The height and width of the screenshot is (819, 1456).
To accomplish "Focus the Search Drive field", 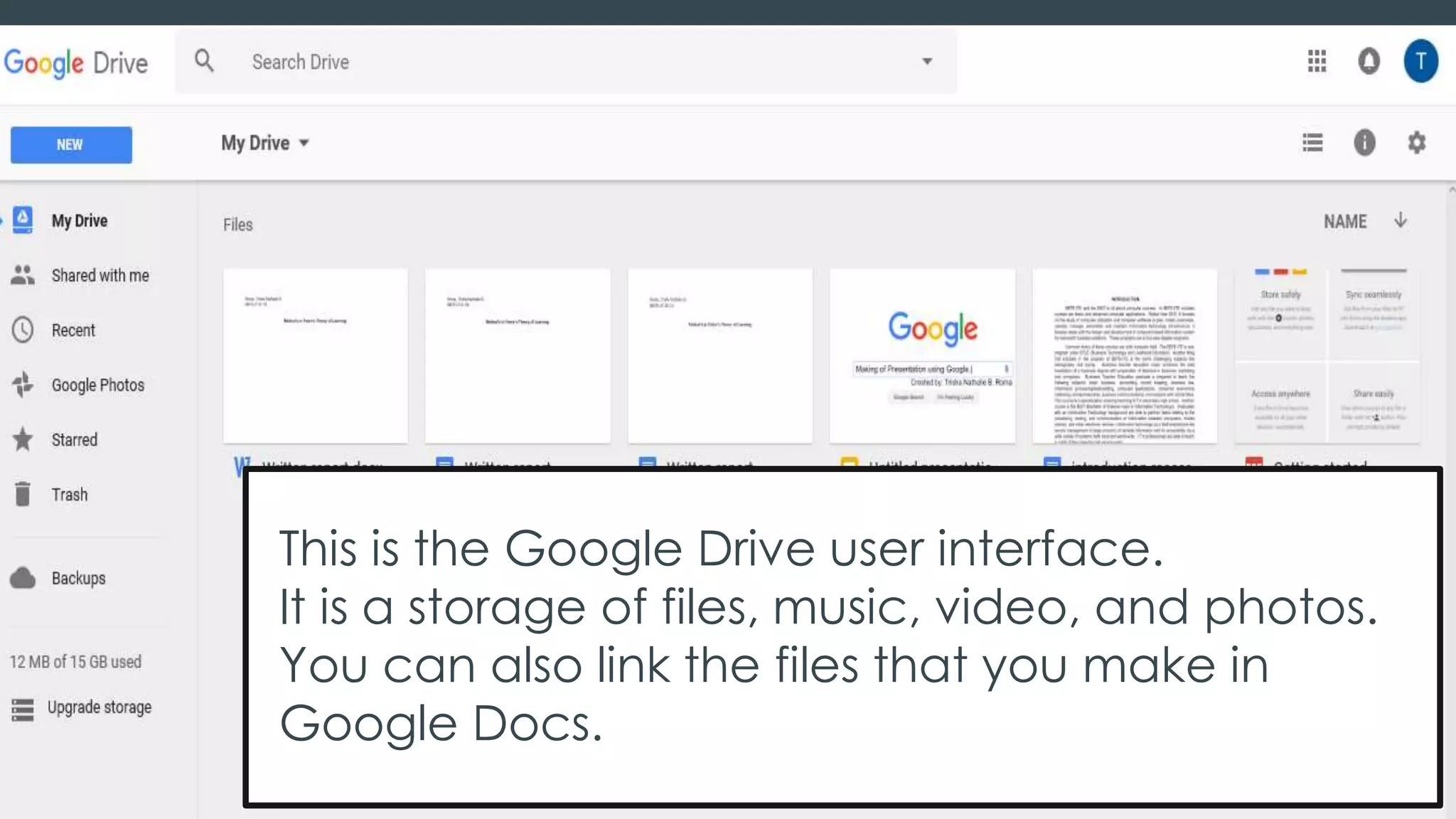I will click(565, 62).
